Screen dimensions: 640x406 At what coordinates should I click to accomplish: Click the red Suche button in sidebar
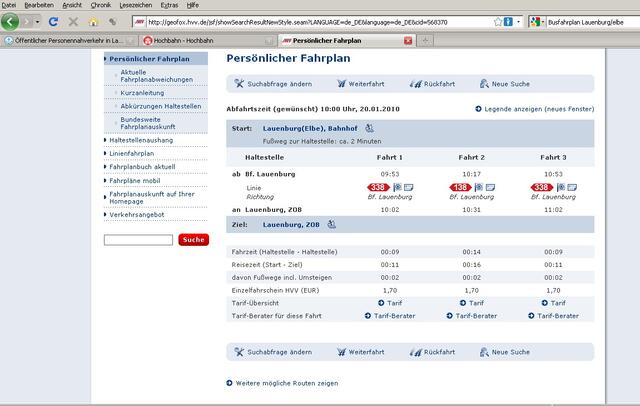coord(193,240)
